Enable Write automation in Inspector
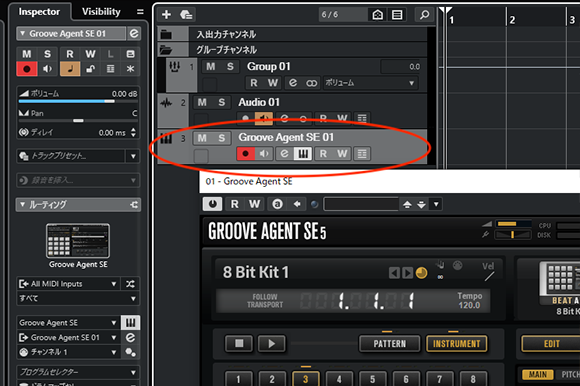This screenshot has height=386, width=580. (90, 54)
